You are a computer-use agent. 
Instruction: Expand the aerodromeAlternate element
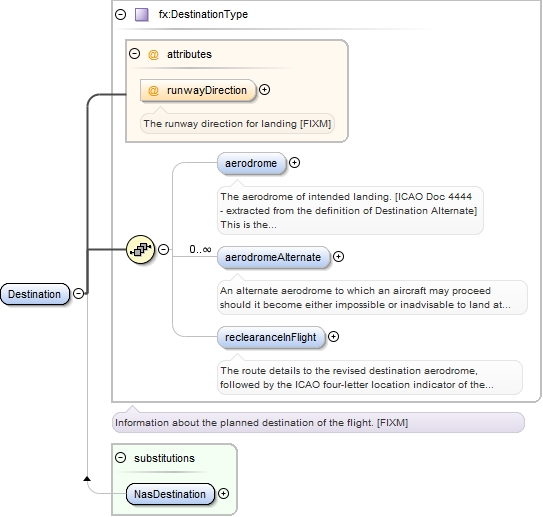coord(338,257)
